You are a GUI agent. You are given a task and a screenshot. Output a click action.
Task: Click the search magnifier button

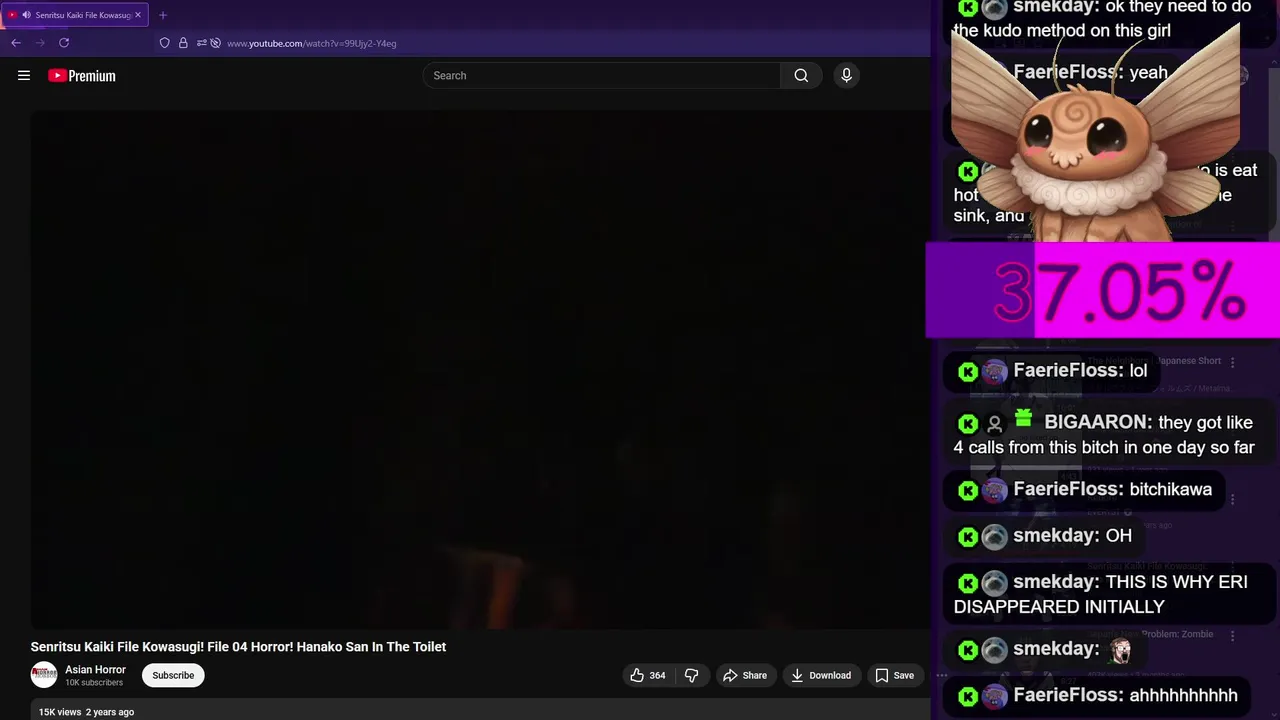[801, 75]
